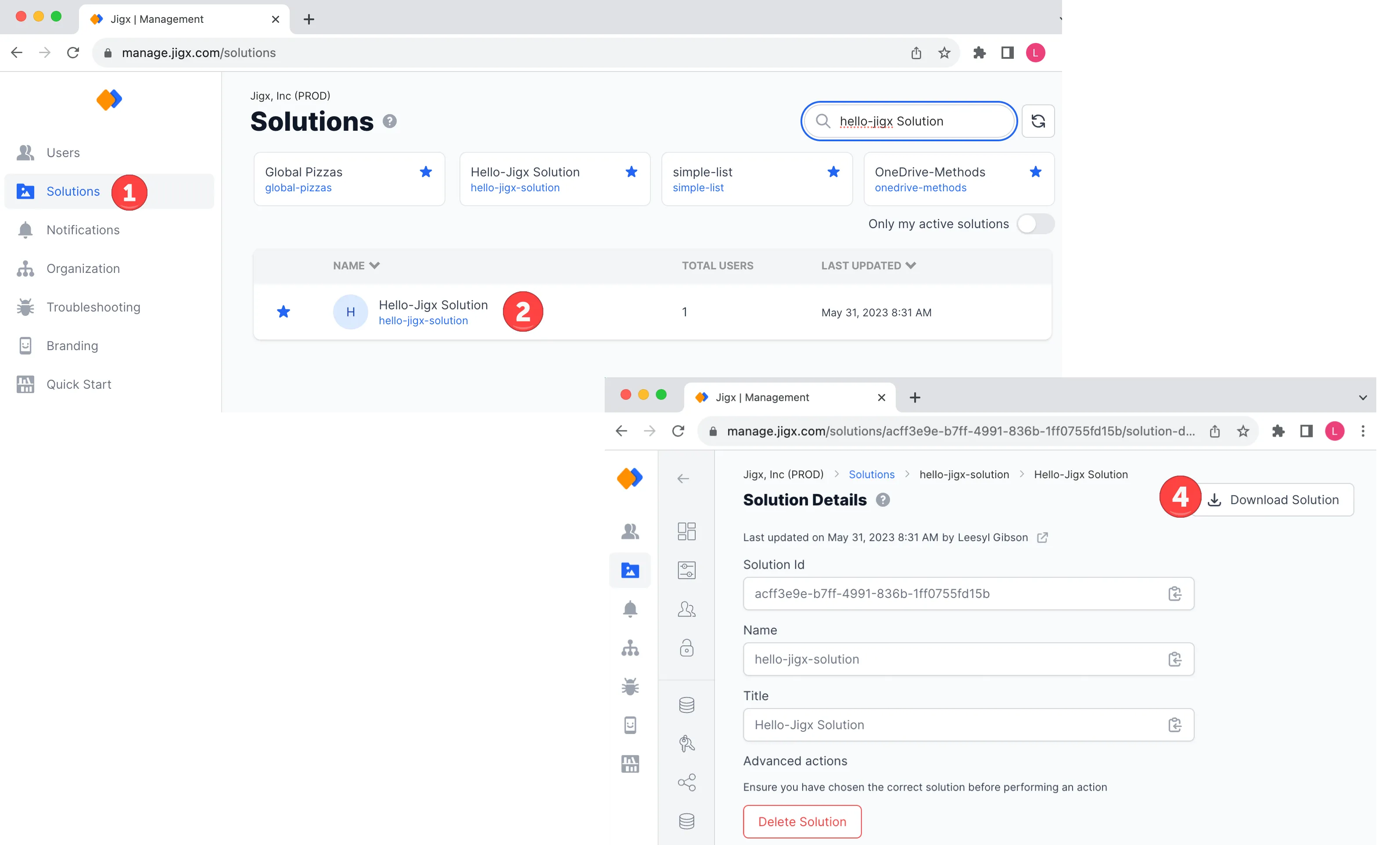Unstar the OneDrive-Methods card
Image resolution: width=1400 pixels, height=845 pixels.
point(1036,172)
